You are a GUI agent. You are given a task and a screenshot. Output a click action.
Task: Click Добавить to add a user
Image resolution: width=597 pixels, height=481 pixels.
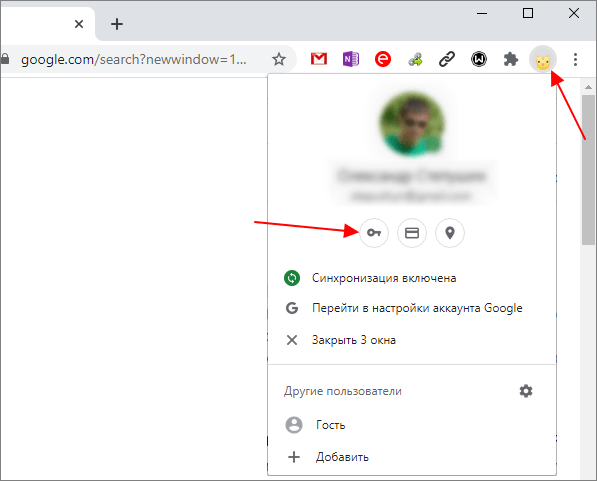tap(412, 457)
